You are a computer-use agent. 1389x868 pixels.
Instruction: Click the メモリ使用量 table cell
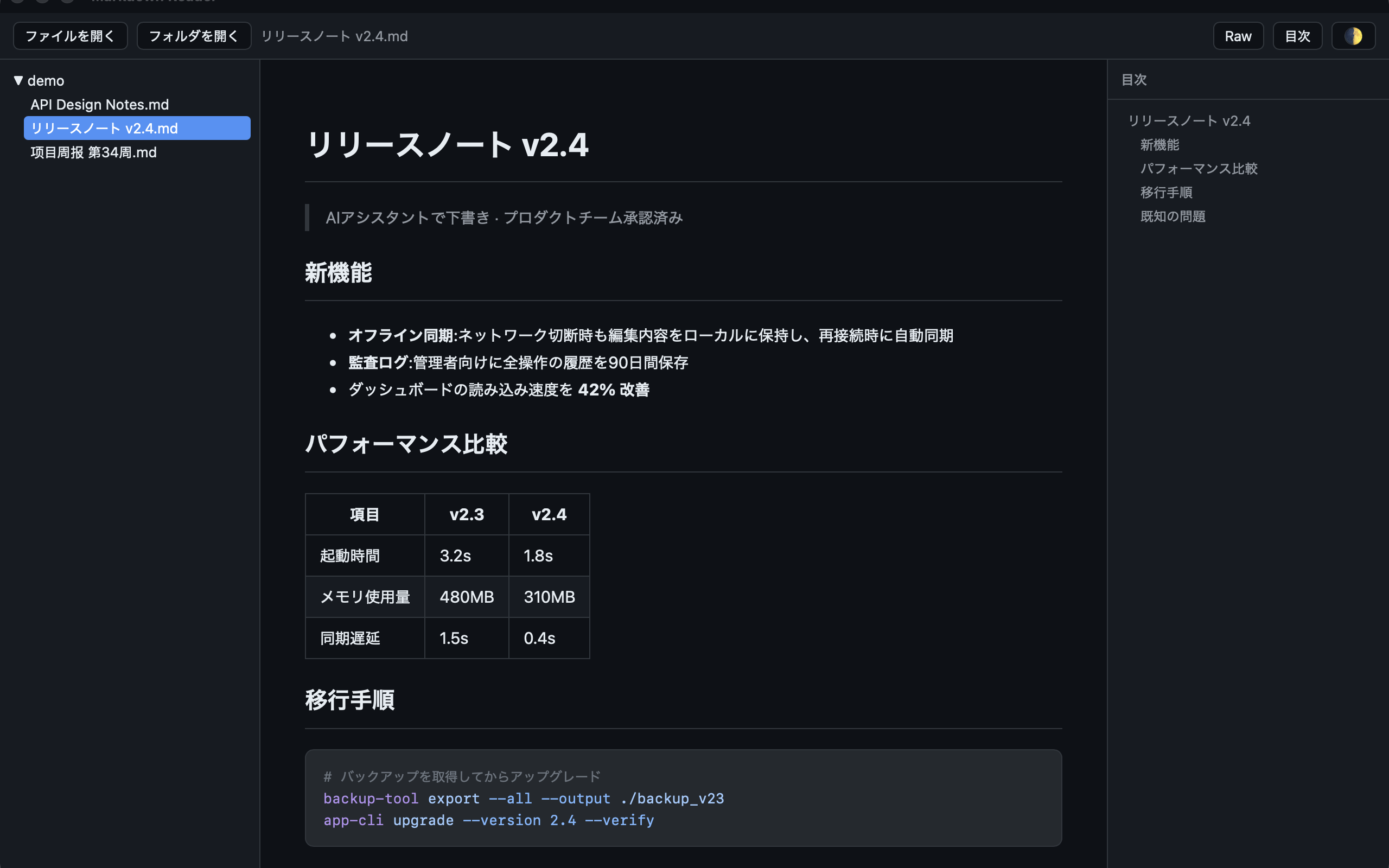(365, 597)
